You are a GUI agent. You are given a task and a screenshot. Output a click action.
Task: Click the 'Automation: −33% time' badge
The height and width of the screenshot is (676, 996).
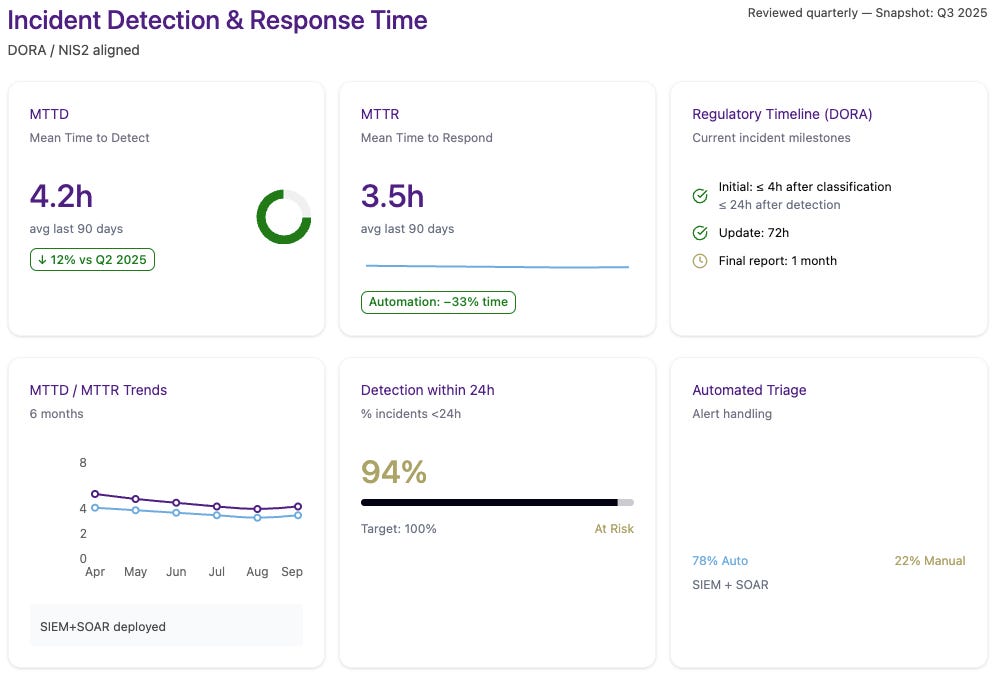tap(438, 302)
